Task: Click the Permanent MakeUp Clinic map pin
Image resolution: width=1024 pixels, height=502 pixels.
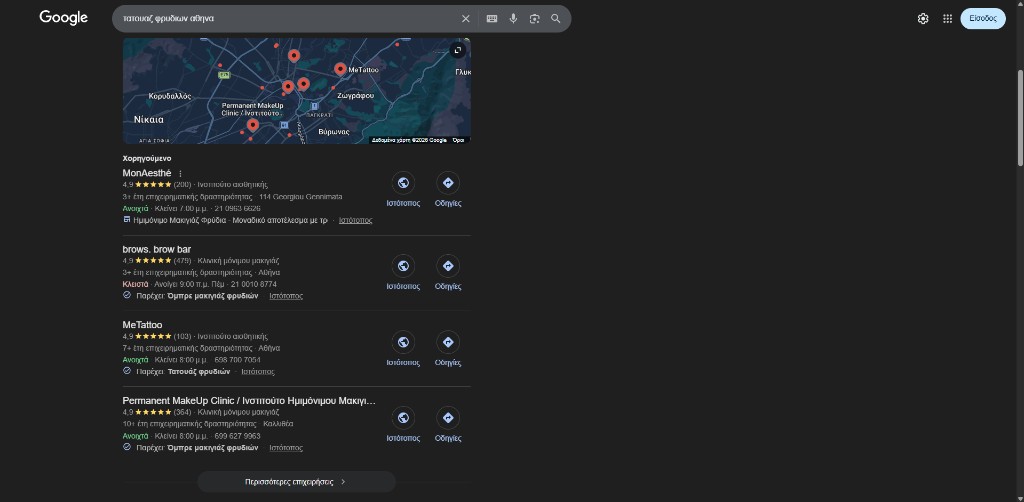Action: coord(253,125)
